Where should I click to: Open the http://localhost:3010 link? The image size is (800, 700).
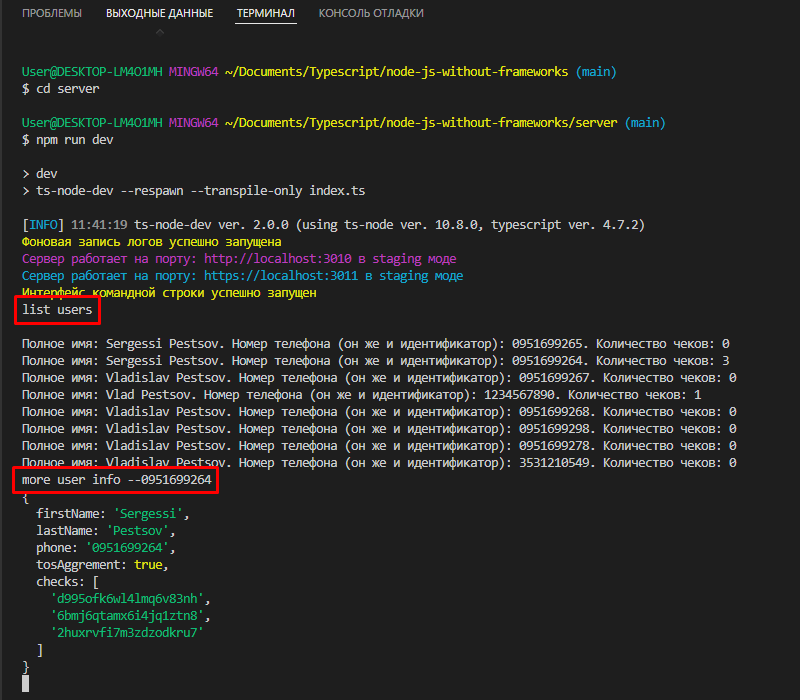pos(278,259)
